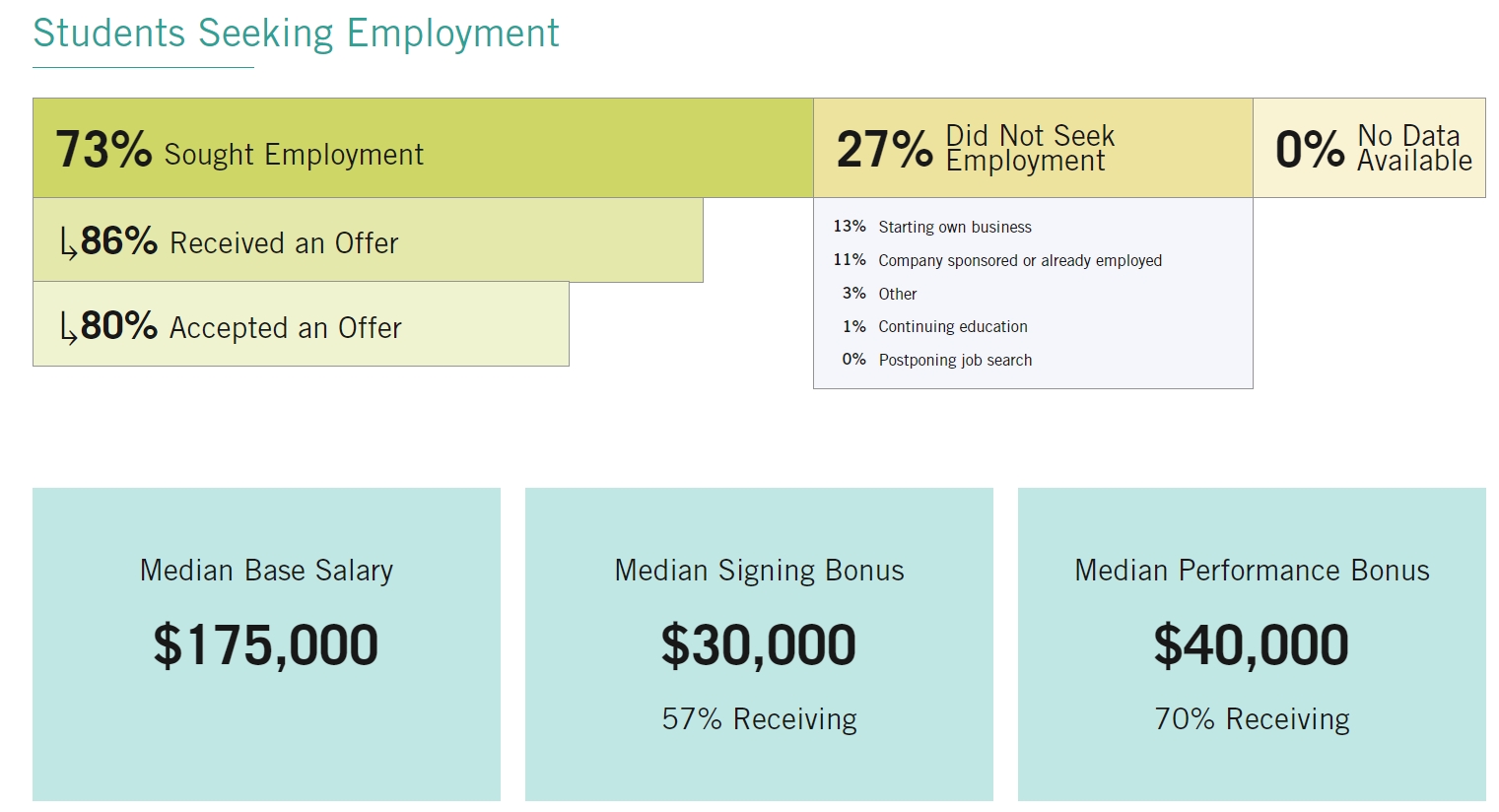
Task: Select the 73% Sought Employment bar
Action: pos(423,149)
